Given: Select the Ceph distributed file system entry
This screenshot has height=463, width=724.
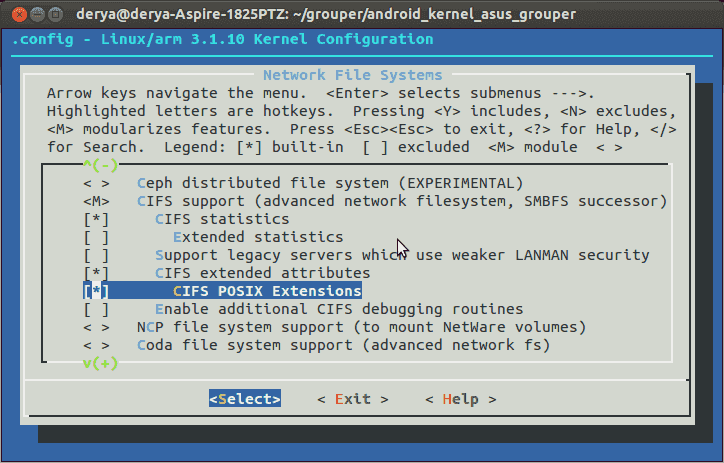Looking at the screenshot, I should 330,183.
